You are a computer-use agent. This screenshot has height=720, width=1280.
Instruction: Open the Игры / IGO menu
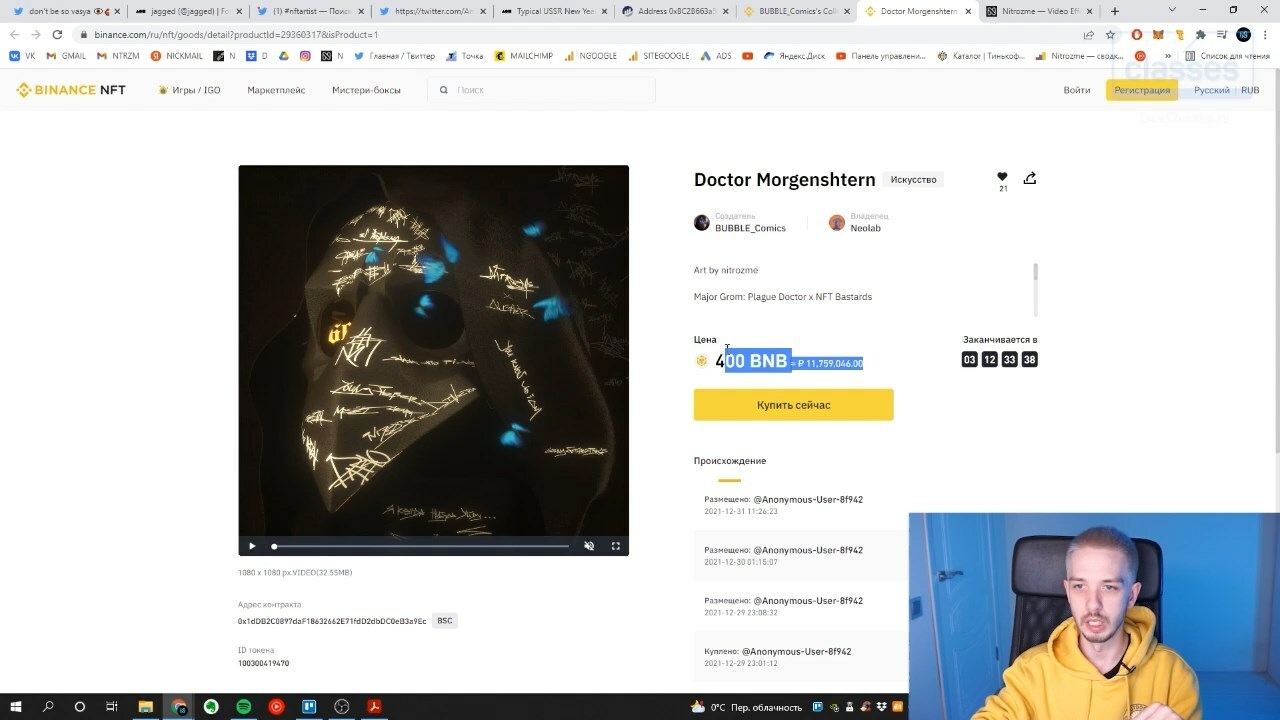click(x=189, y=90)
